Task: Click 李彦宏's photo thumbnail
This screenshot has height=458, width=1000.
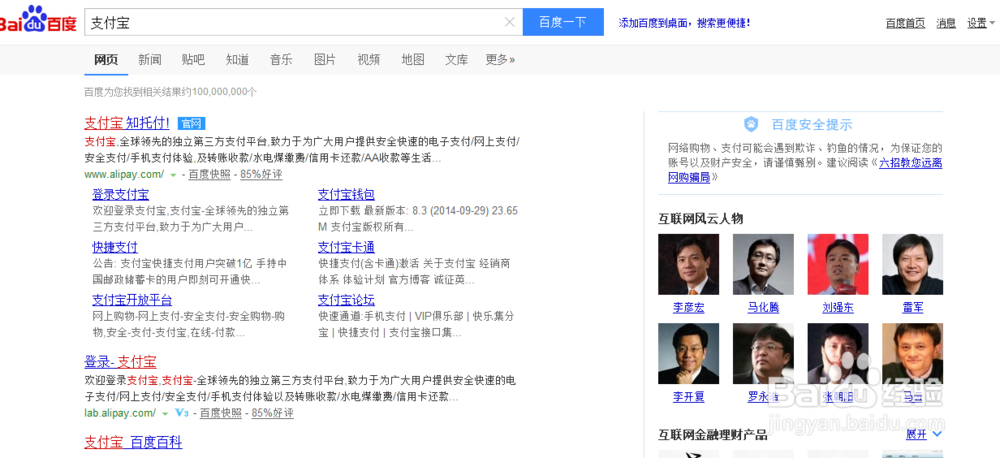Action: [x=689, y=264]
